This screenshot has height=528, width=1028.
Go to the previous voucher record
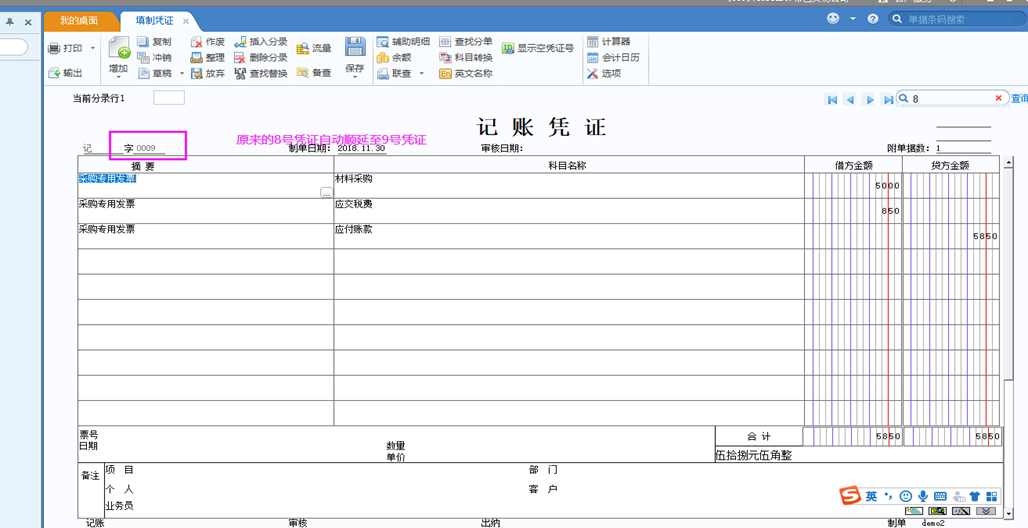coord(850,99)
